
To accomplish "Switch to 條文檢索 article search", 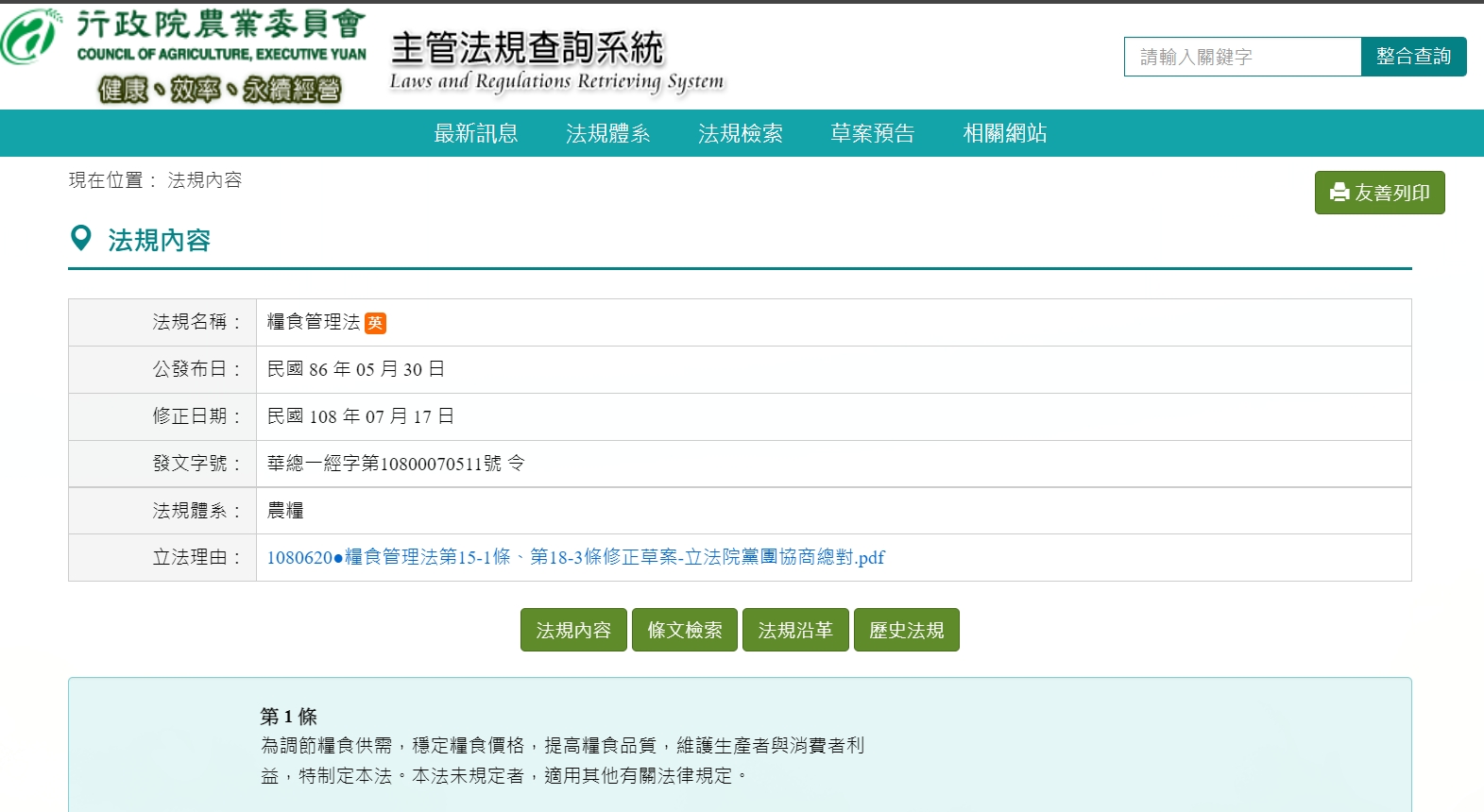I will pos(684,630).
